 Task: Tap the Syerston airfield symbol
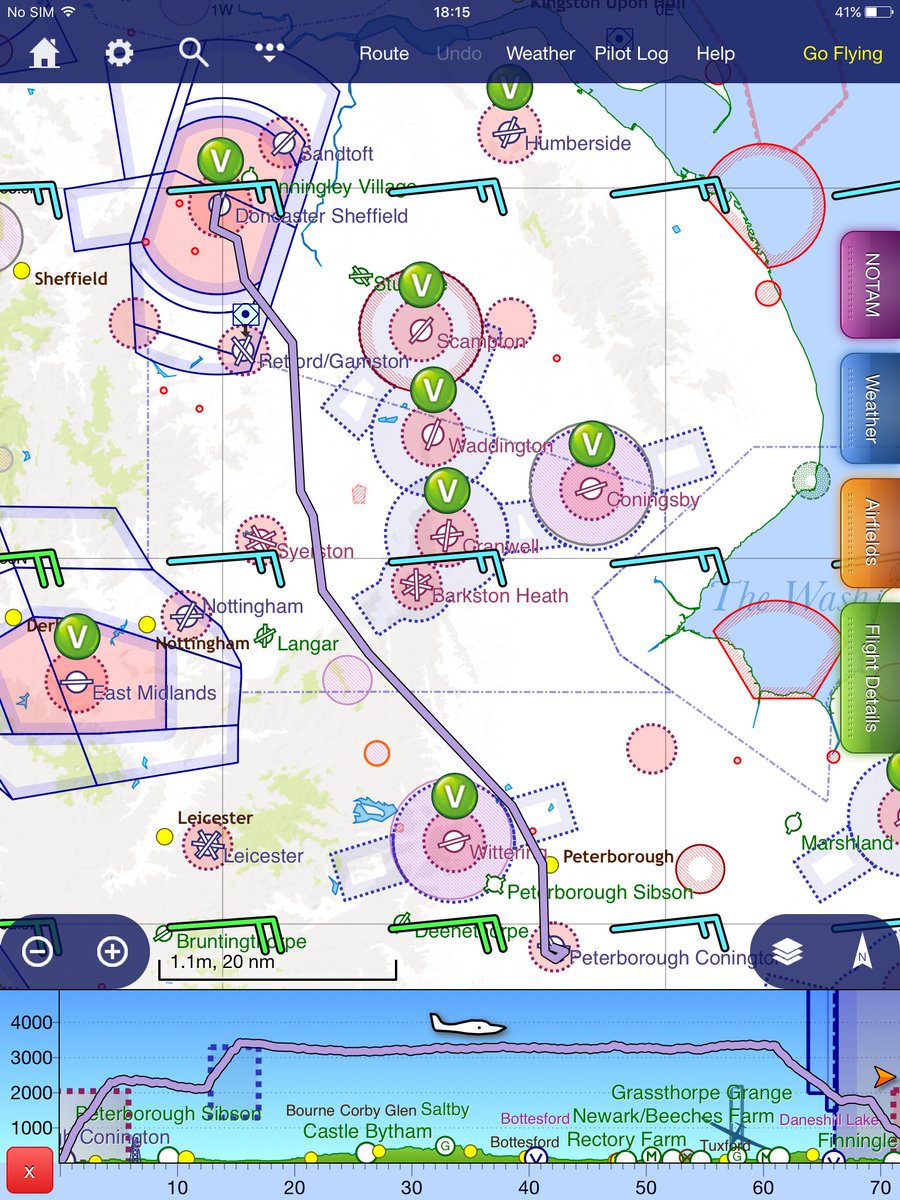tap(260, 539)
